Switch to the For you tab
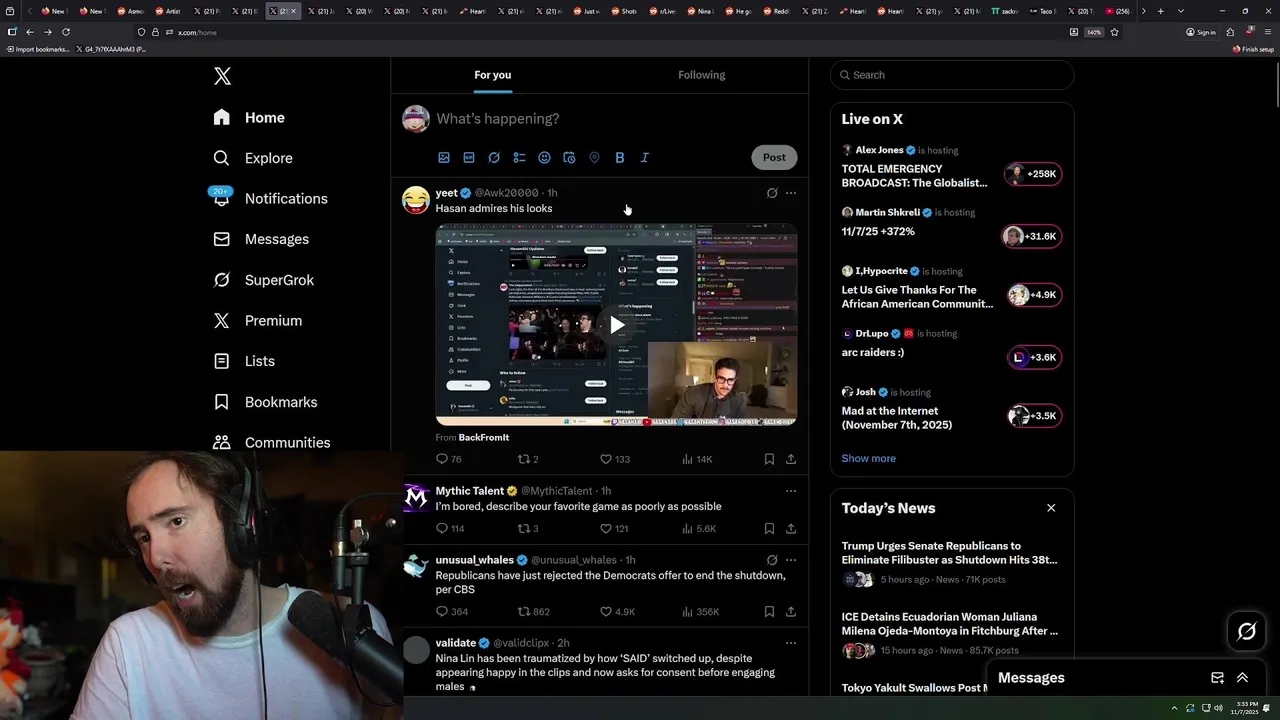The width and height of the screenshot is (1280, 720). pos(492,75)
